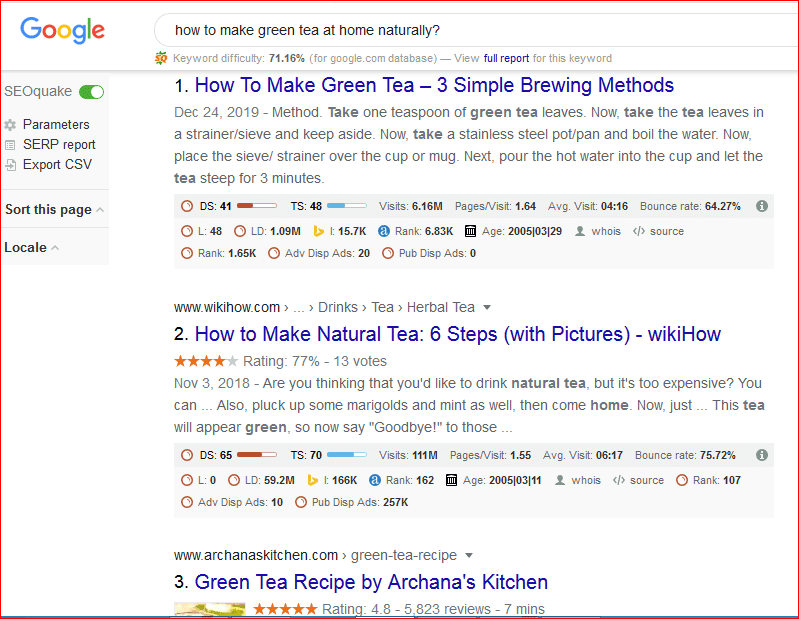Viewport: 799px width, 619px height.
Task: Click the Rank: 107 circle icon
Action: pos(682,480)
